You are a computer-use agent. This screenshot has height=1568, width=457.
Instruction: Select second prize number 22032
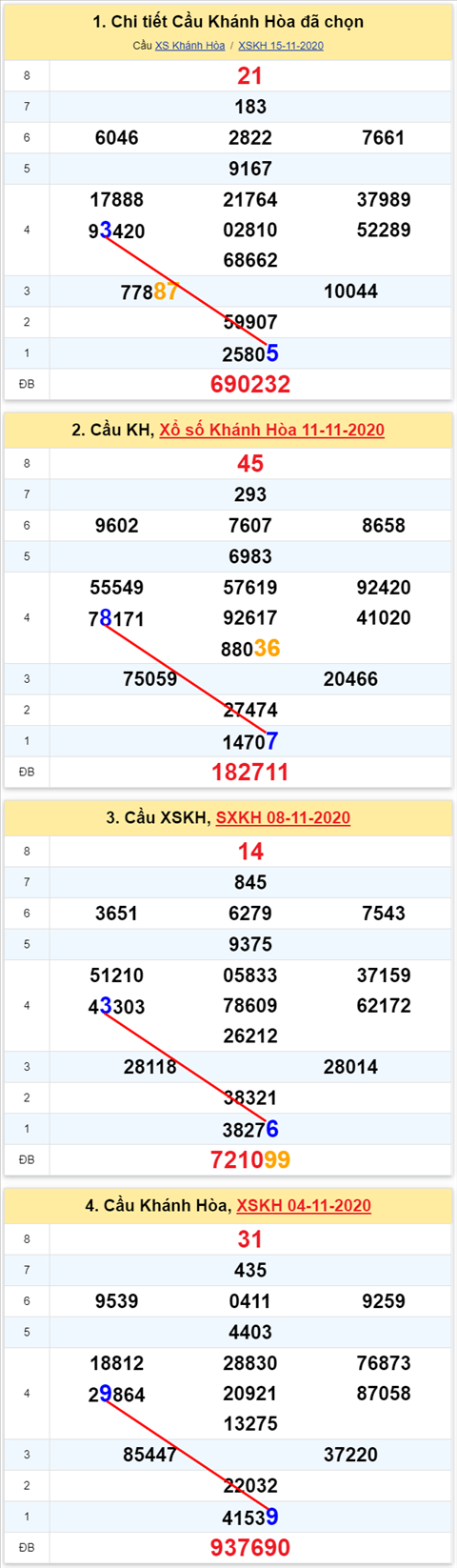click(250, 1485)
